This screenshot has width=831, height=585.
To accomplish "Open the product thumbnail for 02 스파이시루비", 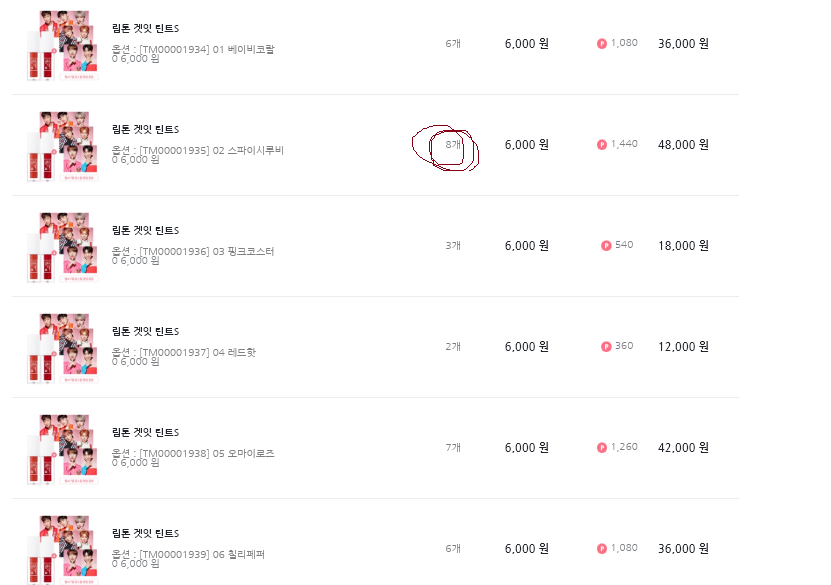I will 61,146.
